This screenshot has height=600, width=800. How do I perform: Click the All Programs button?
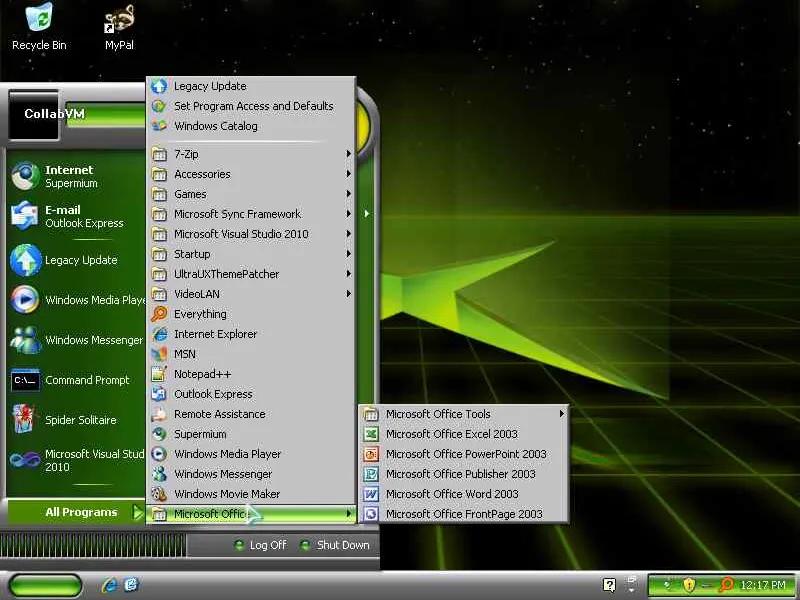[76, 512]
